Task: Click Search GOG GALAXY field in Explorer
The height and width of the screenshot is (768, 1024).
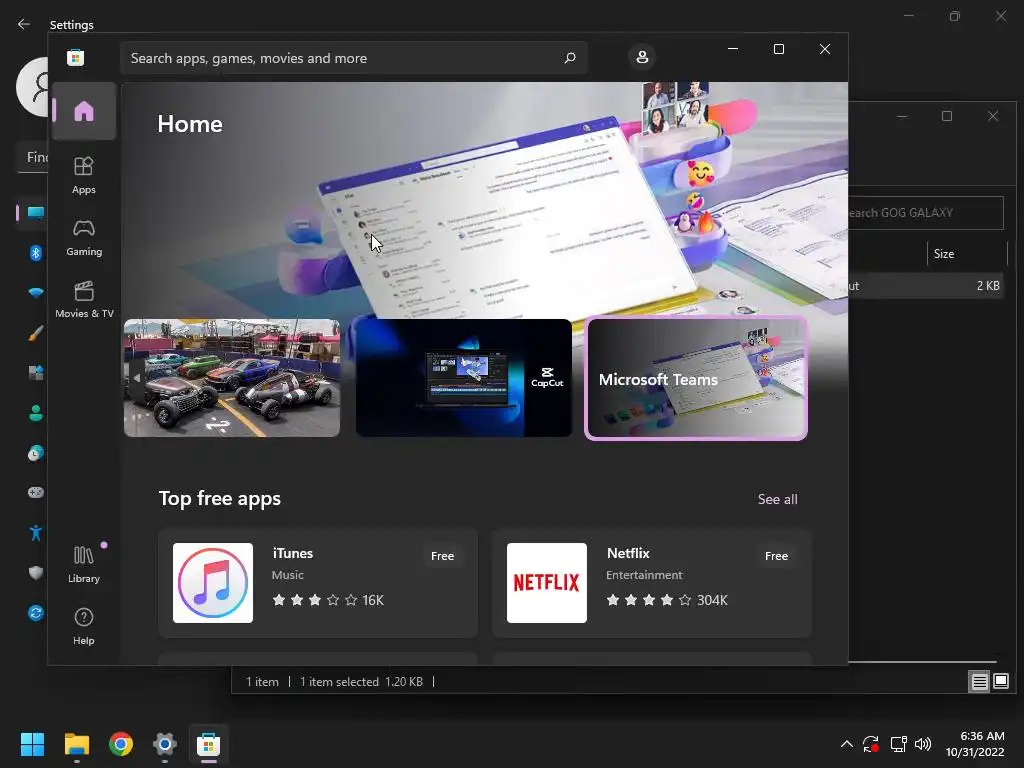Action: [925, 213]
